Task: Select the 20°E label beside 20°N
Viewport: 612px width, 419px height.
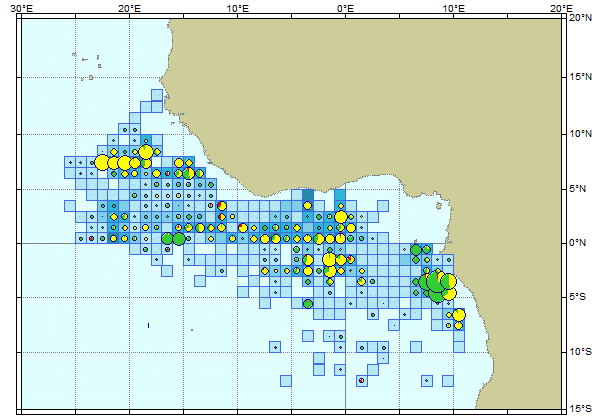Action: 561,8
